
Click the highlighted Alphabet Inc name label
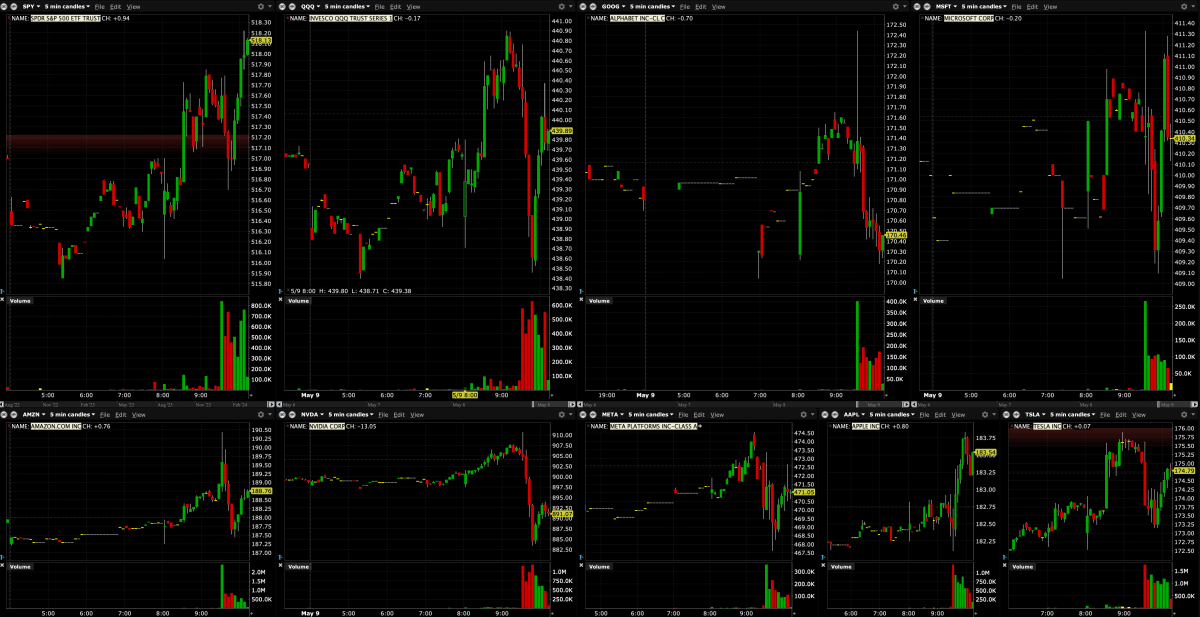(x=639, y=18)
